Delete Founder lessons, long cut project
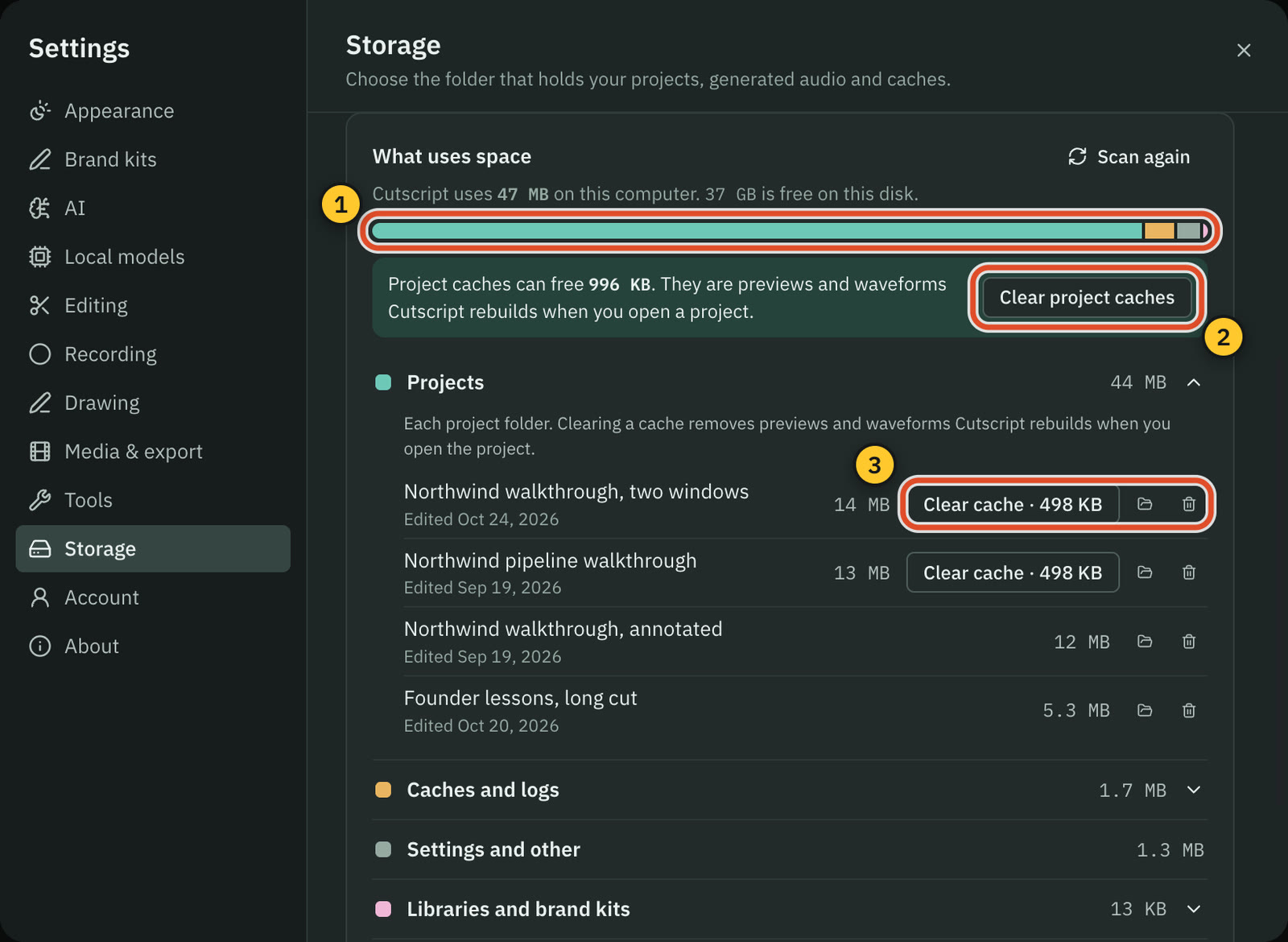 pos(1189,711)
